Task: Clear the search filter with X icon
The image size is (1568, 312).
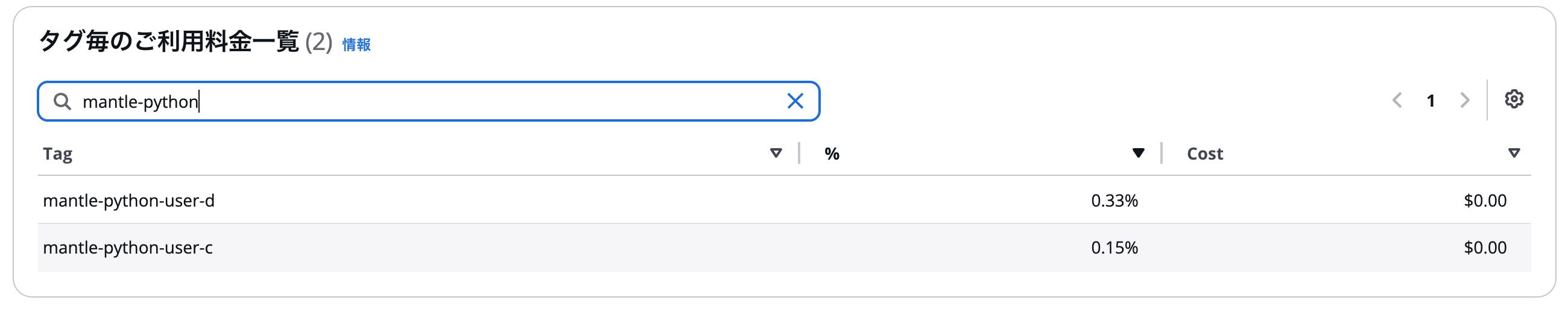Action: coord(795,101)
